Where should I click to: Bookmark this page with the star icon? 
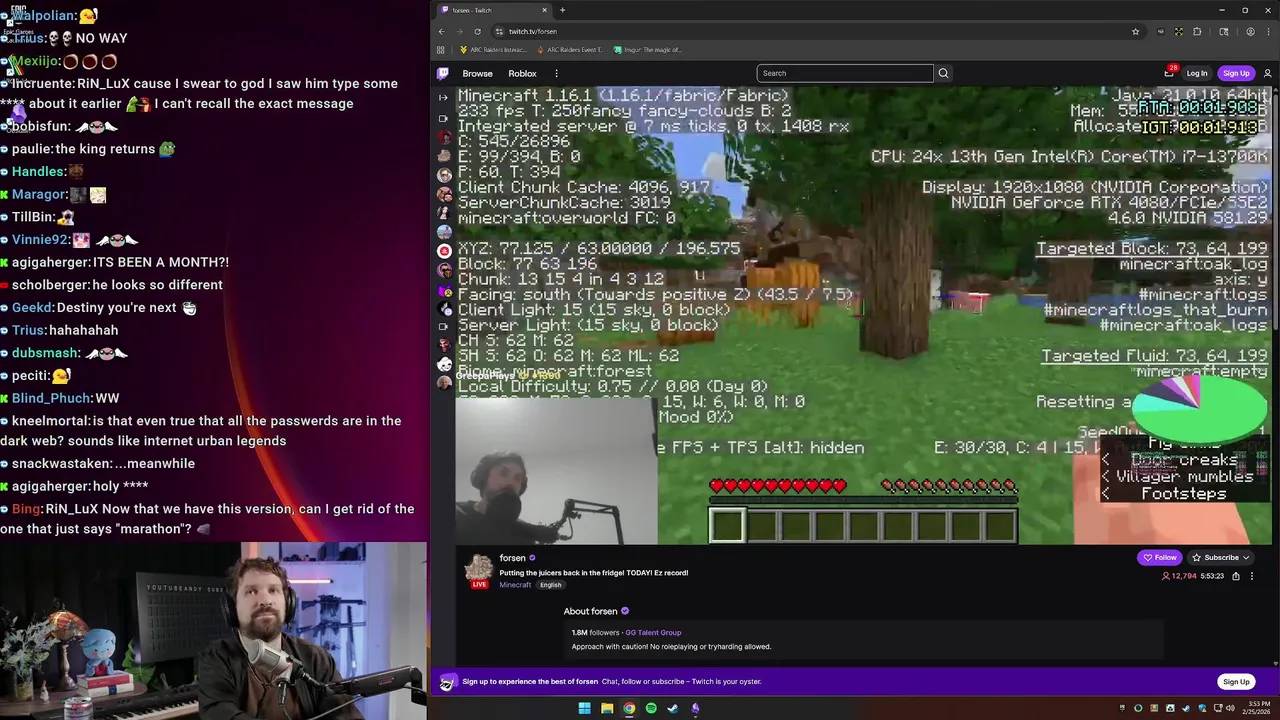tap(1135, 31)
